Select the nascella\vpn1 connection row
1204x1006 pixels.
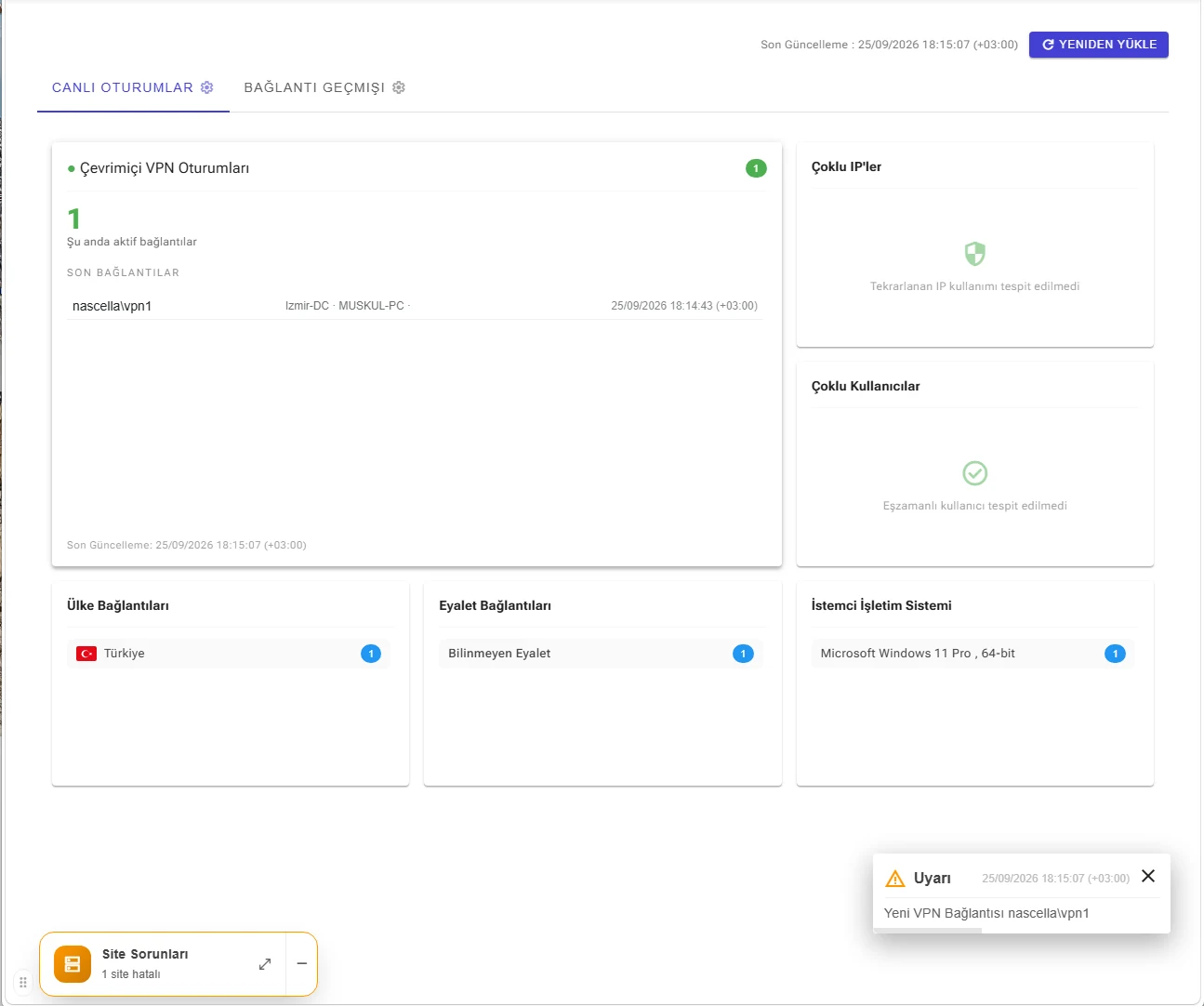click(x=415, y=306)
